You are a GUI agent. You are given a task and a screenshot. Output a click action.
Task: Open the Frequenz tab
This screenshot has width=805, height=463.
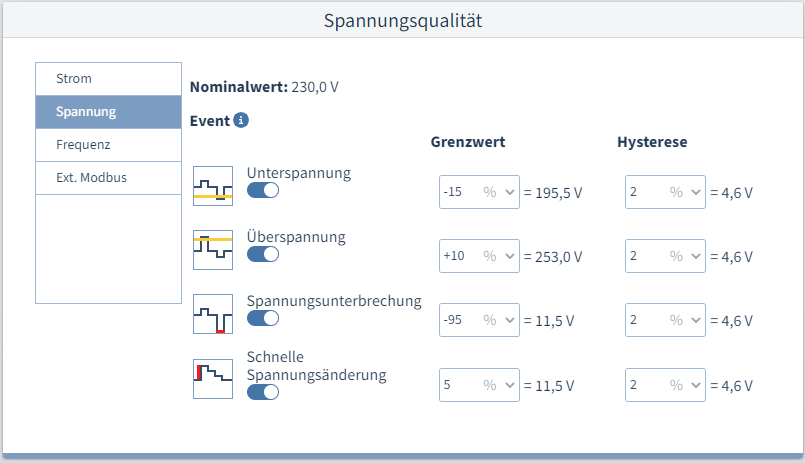(108, 144)
